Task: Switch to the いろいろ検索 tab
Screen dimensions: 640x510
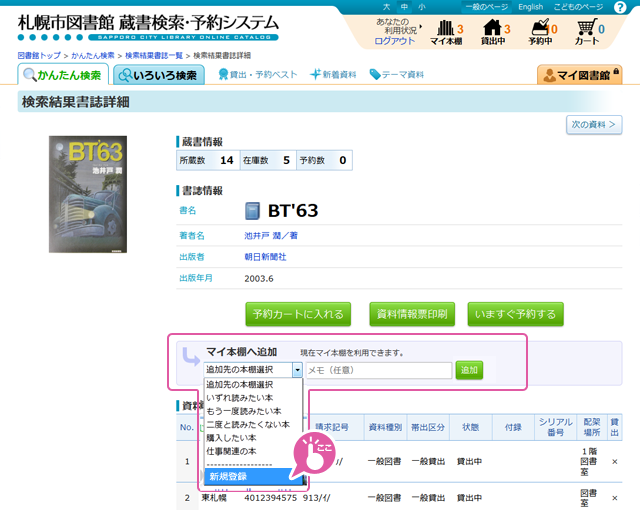Action: pyautogui.click(x=159, y=75)
